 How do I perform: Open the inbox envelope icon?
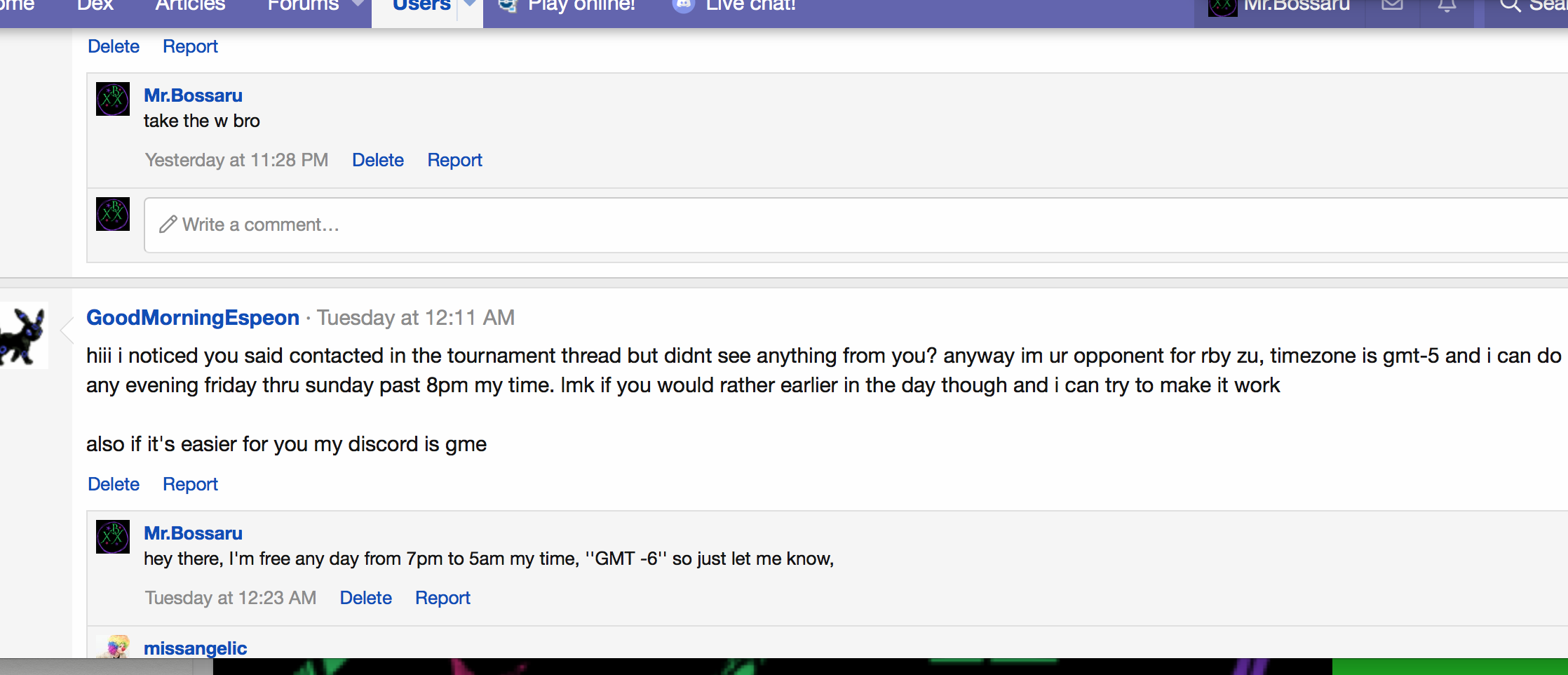[x=1392, y=6]
